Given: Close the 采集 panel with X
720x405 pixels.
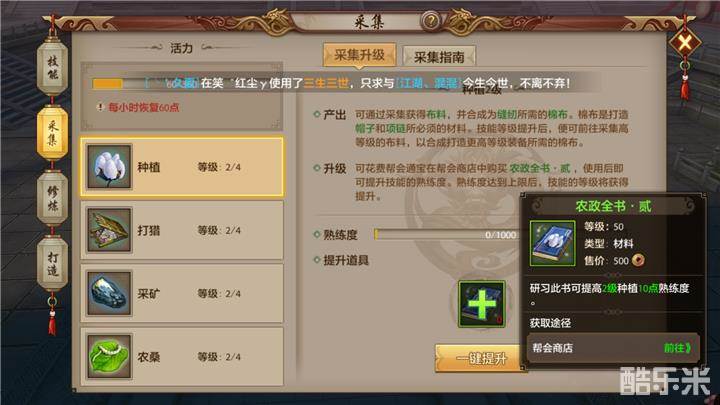Looking at the screenshot, I should 685,43.
